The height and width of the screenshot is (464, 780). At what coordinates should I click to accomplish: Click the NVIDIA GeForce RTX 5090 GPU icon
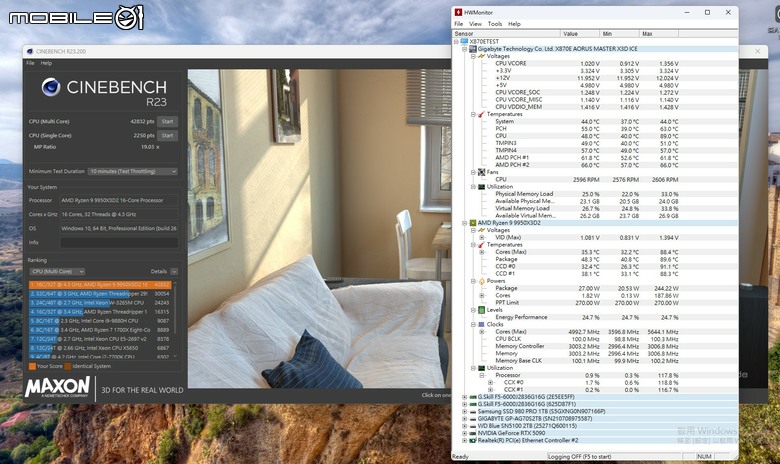pyautogui.click(x=473, y=433)
